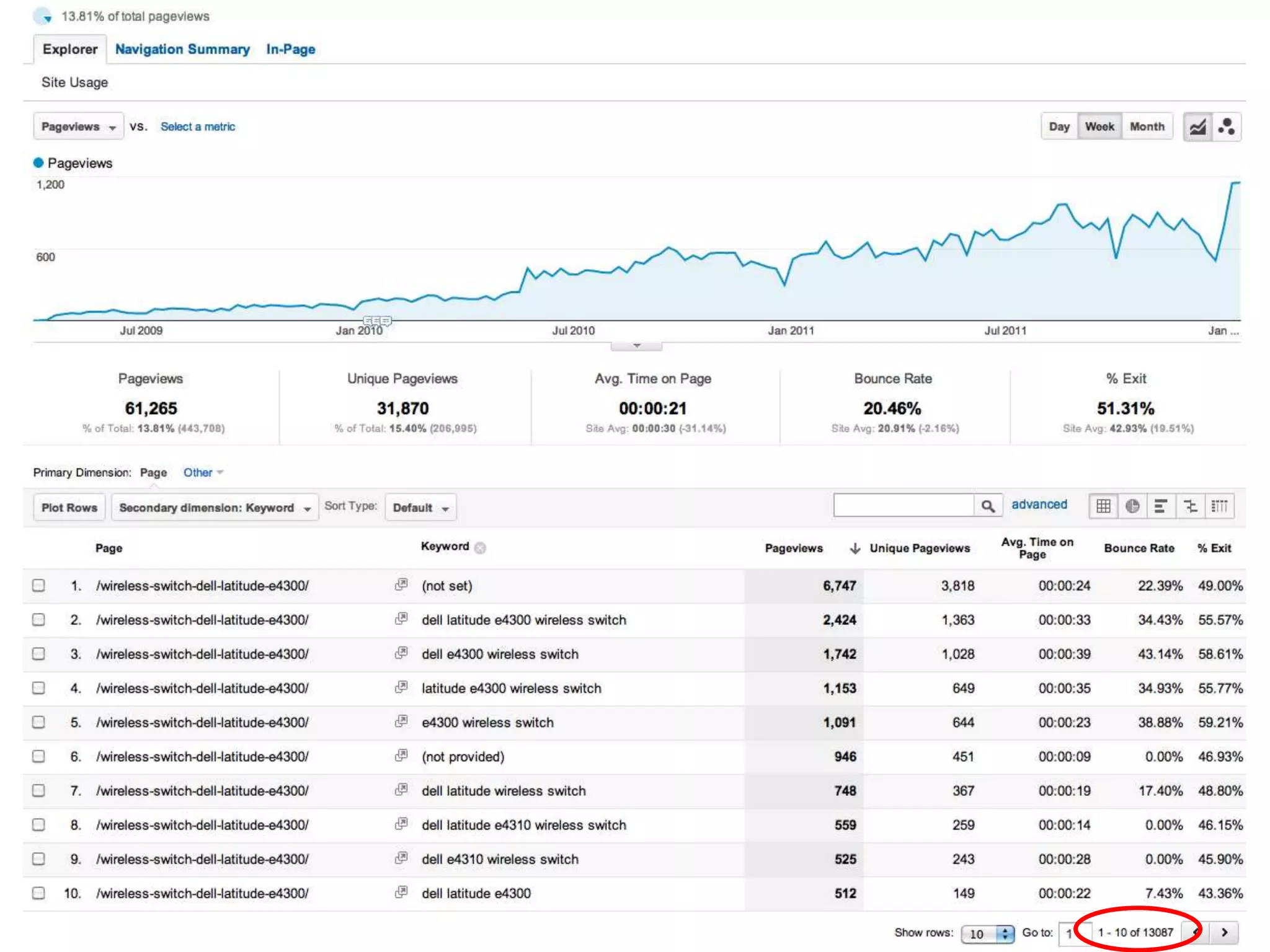Select the pie chart percentage view icon
1270x952 pixels.
[1132, 506]
